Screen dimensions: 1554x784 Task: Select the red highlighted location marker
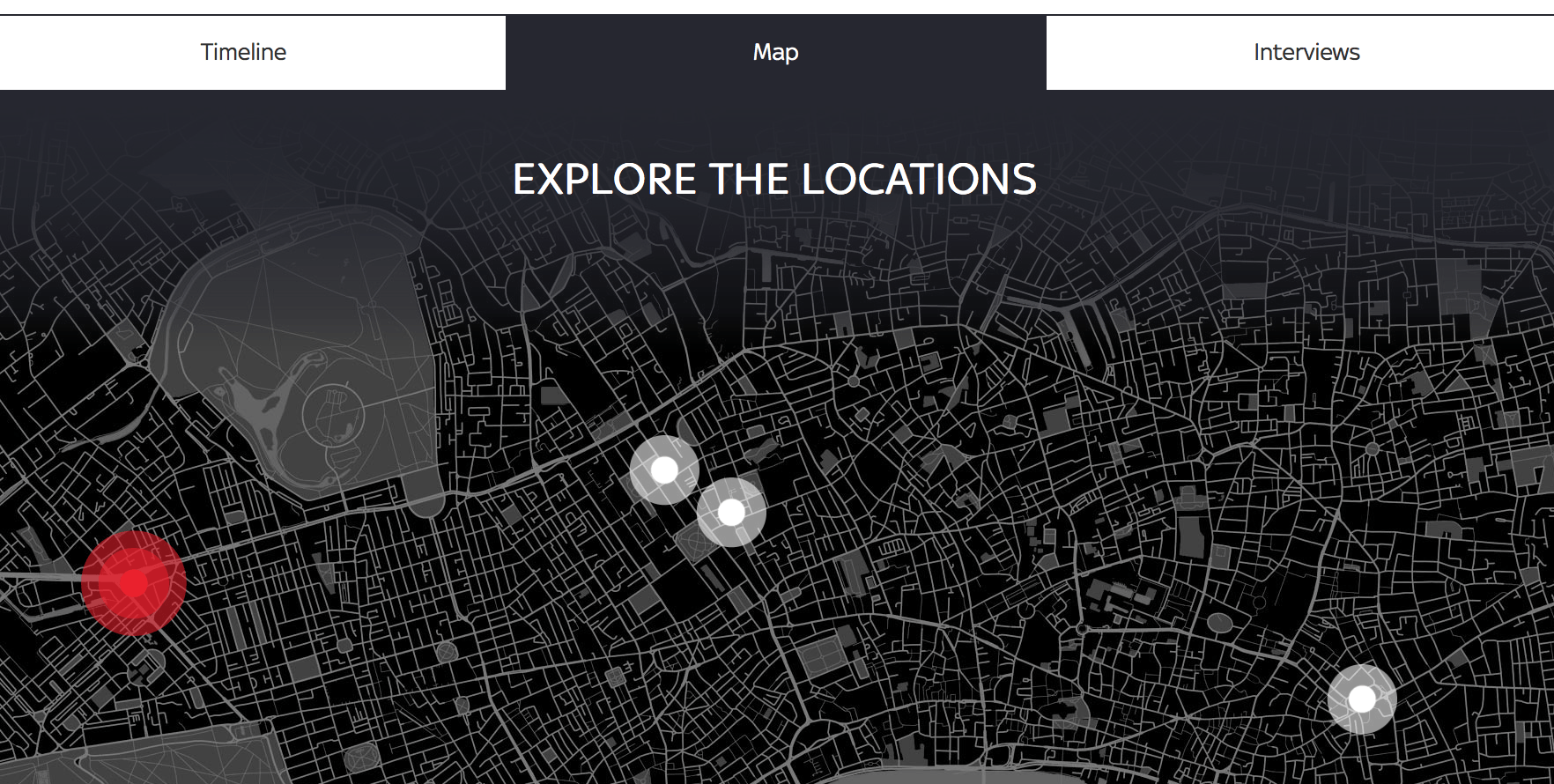click(133, 583)
